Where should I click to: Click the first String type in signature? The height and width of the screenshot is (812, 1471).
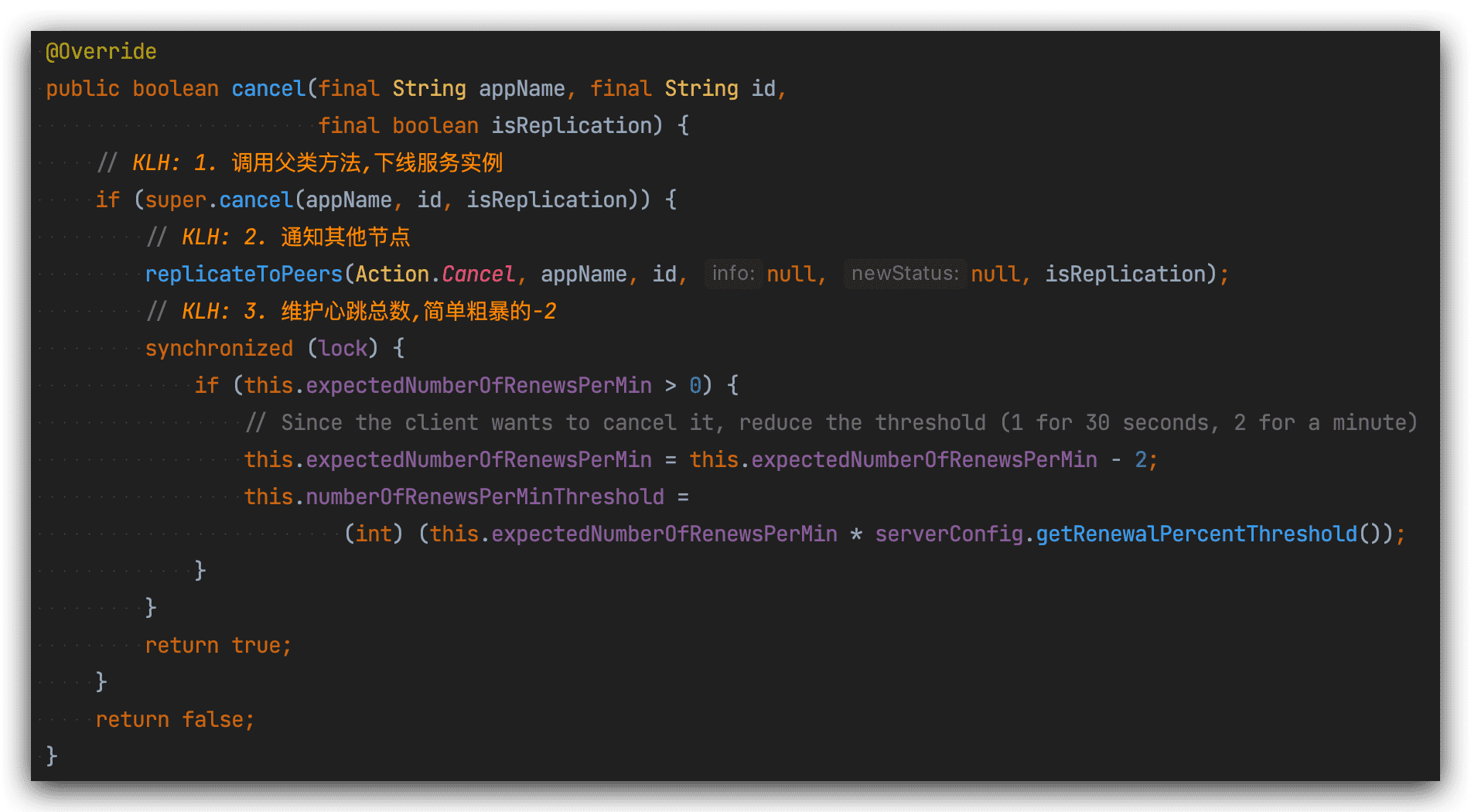click(x=429, y=89)
